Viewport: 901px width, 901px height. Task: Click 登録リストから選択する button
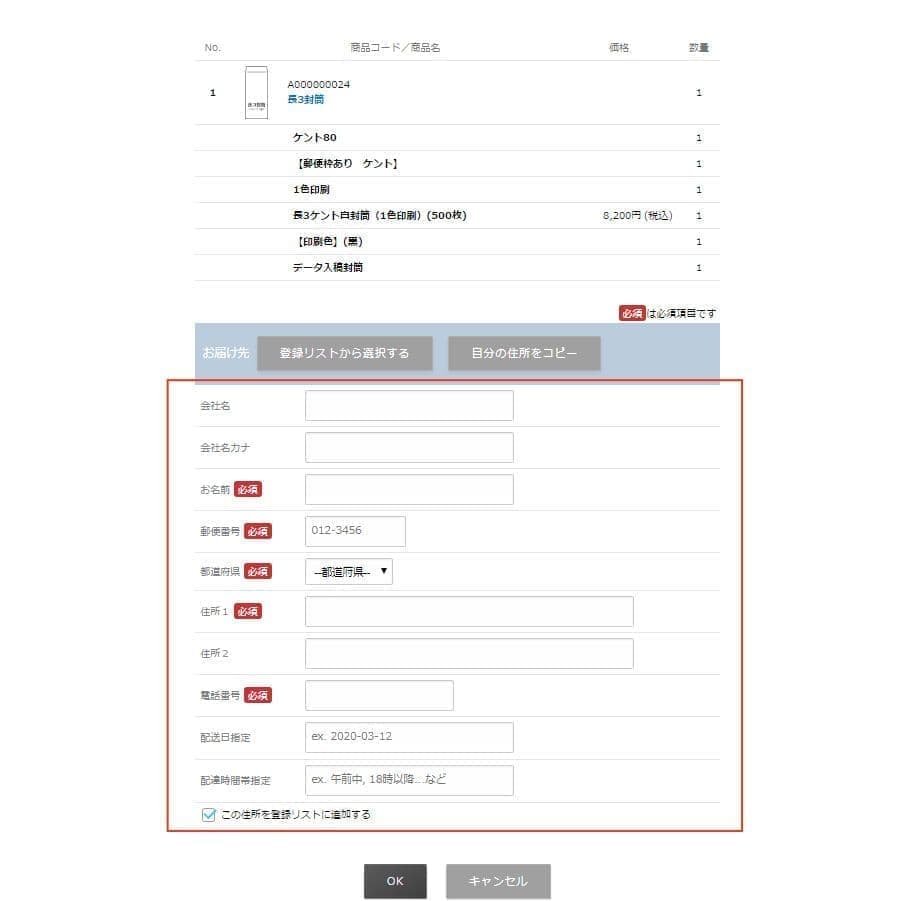click(344, 353)
